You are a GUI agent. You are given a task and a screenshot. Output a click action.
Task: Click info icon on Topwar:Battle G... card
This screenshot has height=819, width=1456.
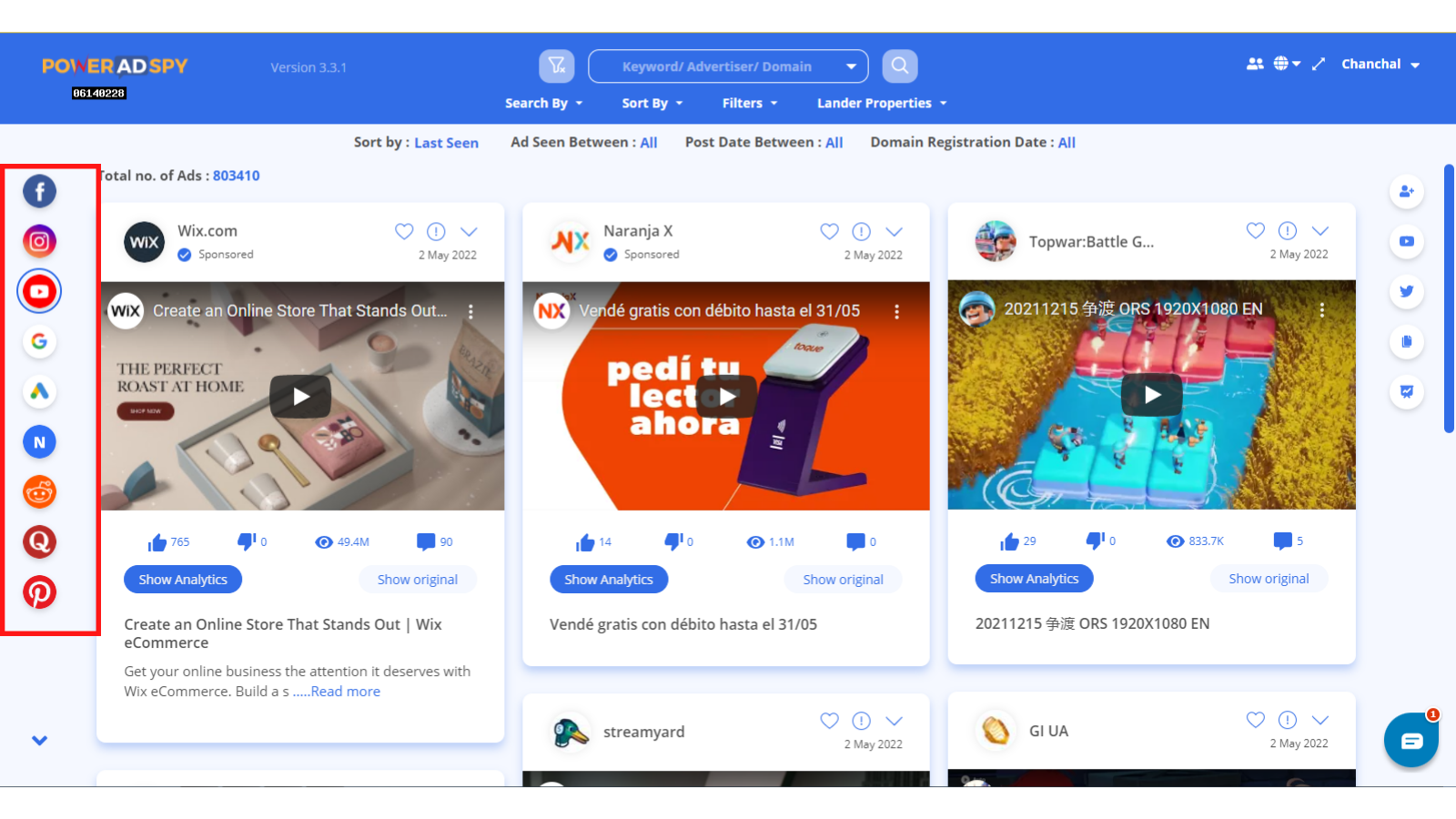[1288, 230]
